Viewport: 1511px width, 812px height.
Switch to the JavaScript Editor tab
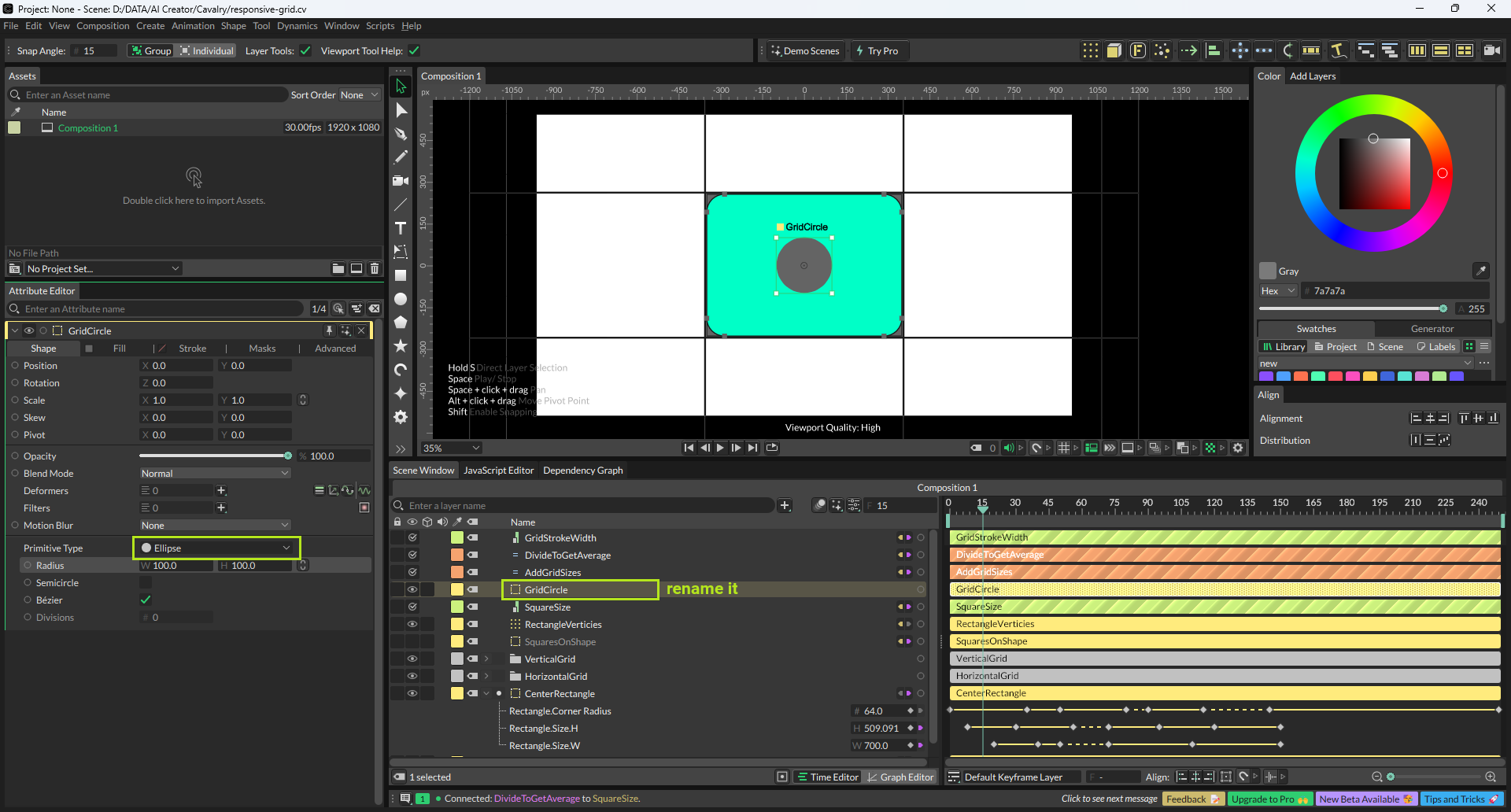click(498, 471)
